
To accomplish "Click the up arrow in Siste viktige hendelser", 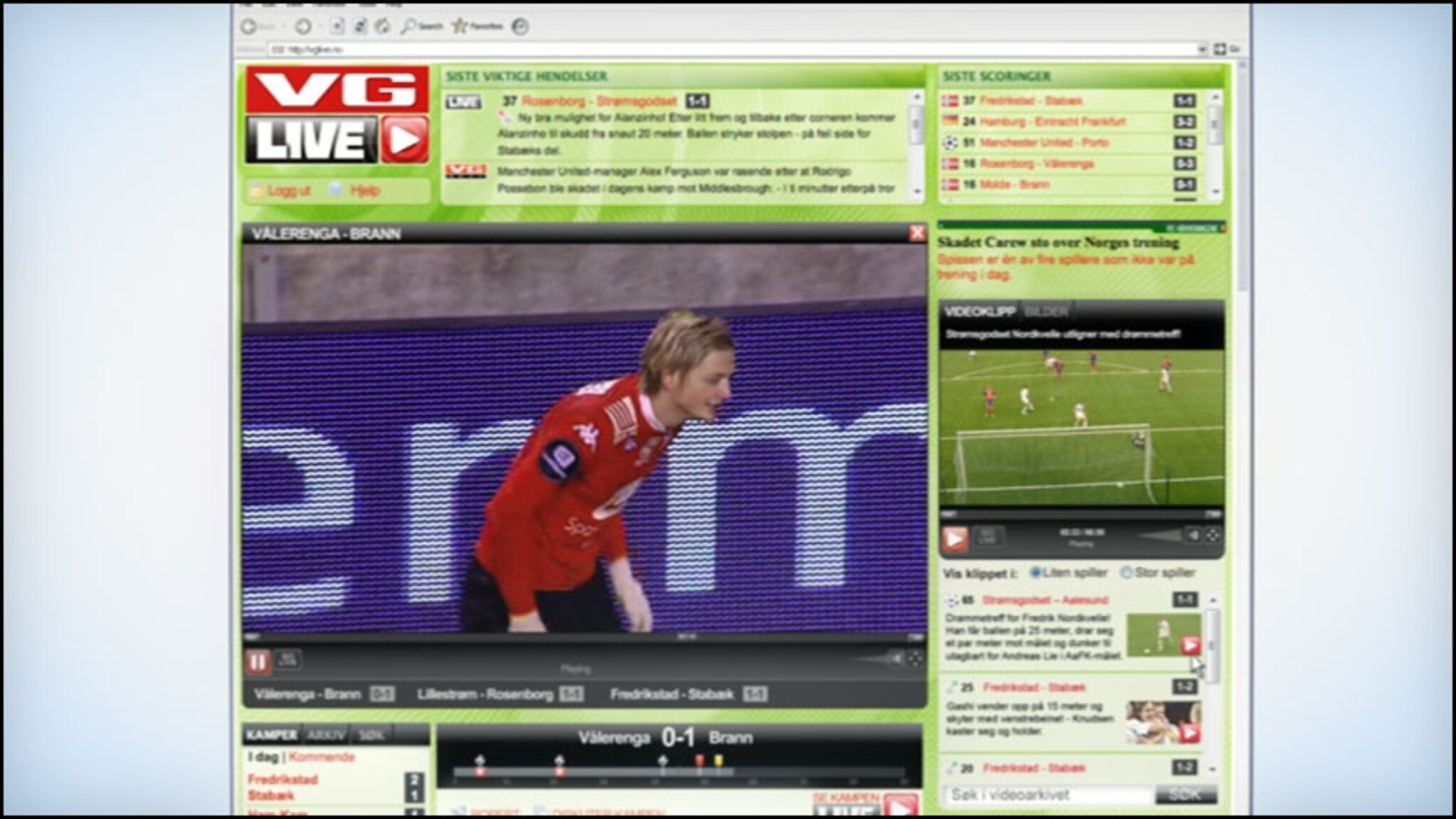I will click(916, 97).
